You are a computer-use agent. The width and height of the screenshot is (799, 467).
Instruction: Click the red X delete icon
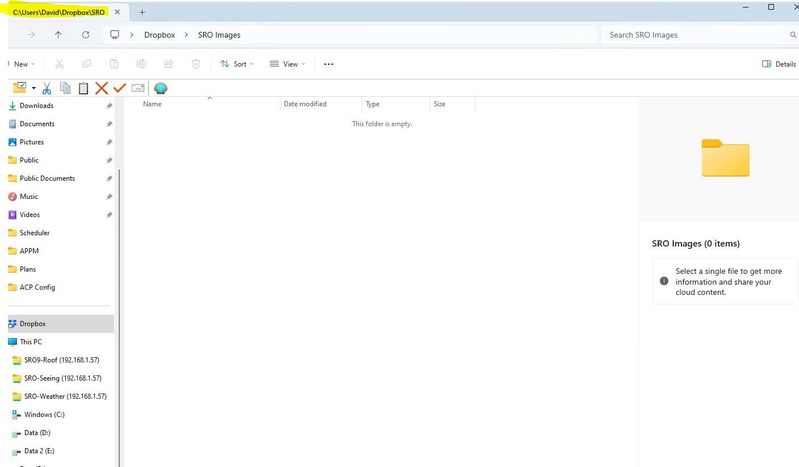(101, 88)
